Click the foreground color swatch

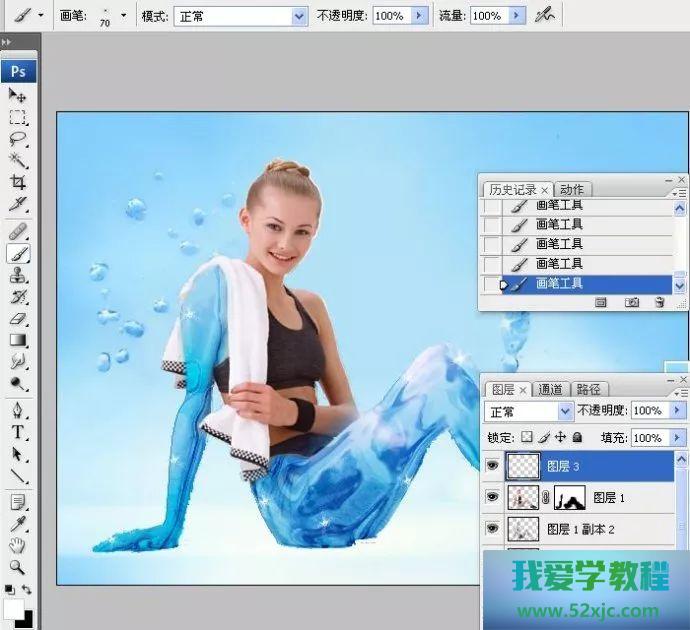click(13, 609)
